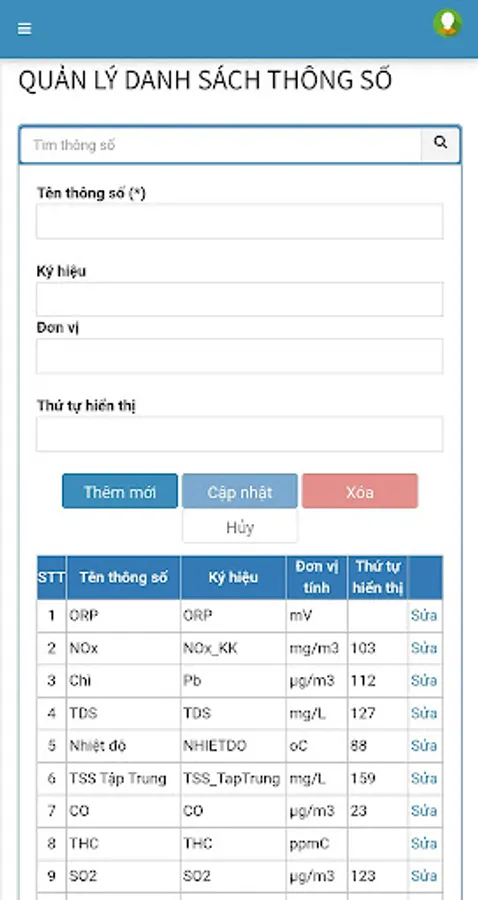Click the Đơn vị input field
This screenshot has height=900, width=478.
tap(239, 356)
